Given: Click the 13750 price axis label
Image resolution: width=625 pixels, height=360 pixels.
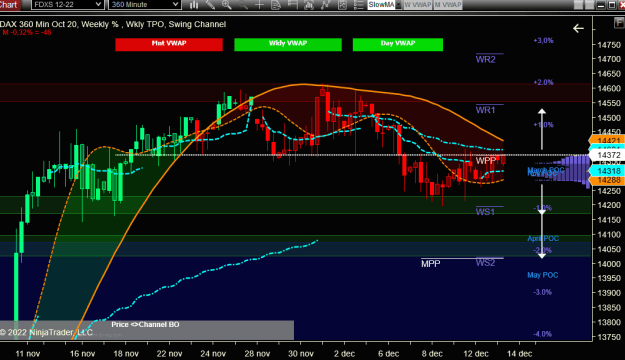Looking at the screenshot, I should (x=609, y=337).
